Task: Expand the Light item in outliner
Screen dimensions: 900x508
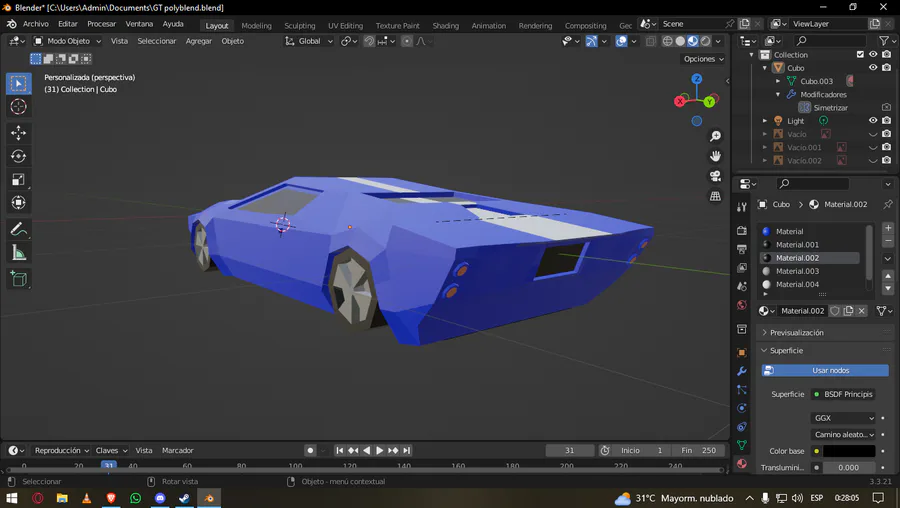Action: click(x=765, y=121)
